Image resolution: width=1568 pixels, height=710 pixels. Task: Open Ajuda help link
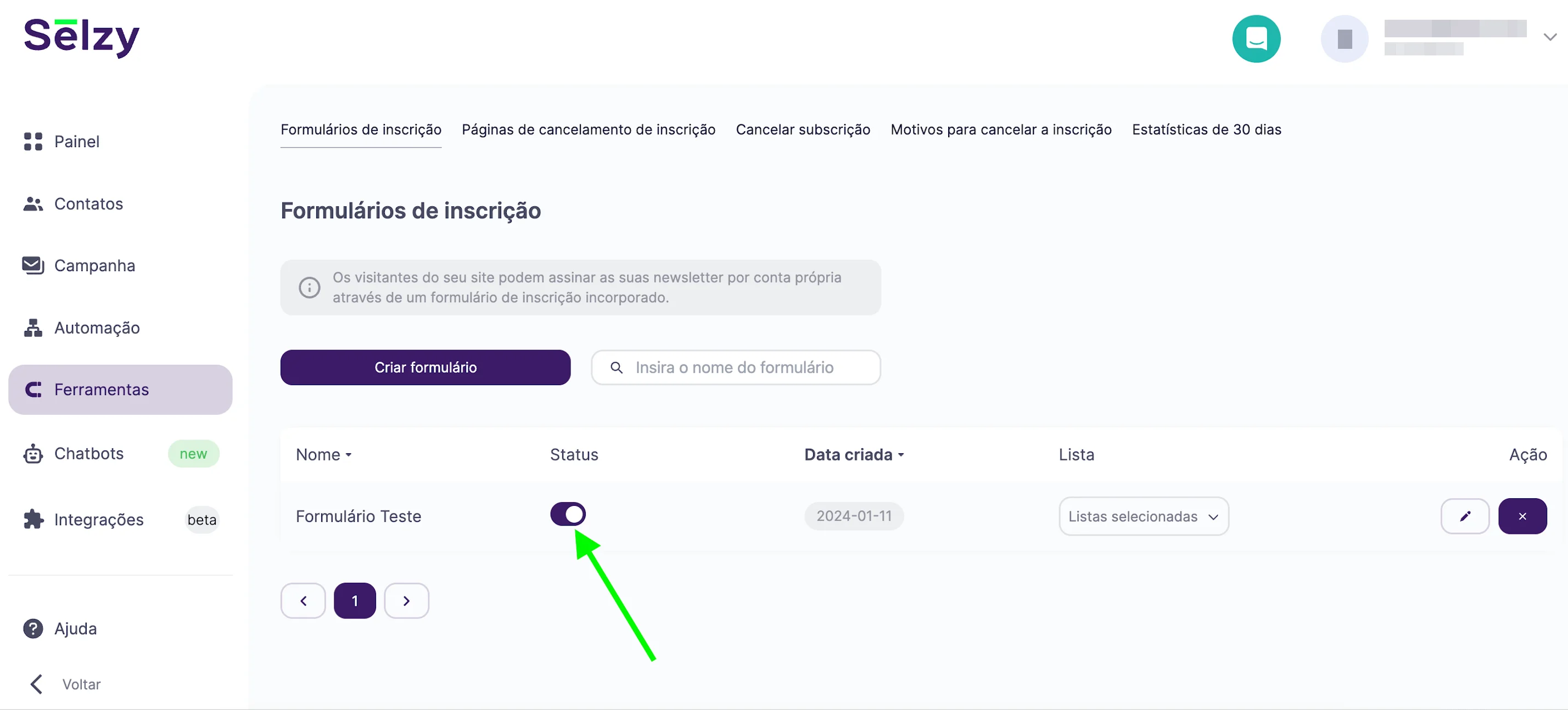(x=75, y=628)
